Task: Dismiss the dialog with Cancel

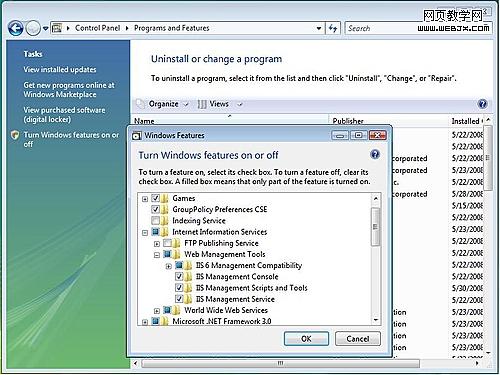Action: [358, 339]
